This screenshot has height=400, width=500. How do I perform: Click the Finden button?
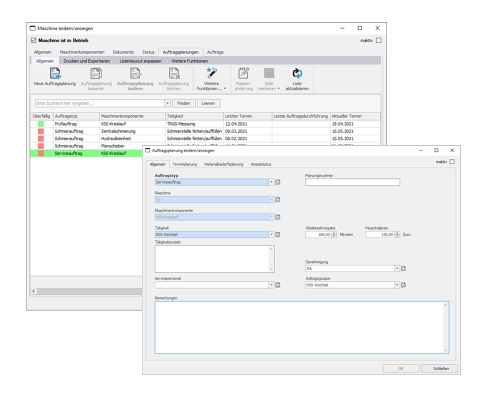[184, 103]
